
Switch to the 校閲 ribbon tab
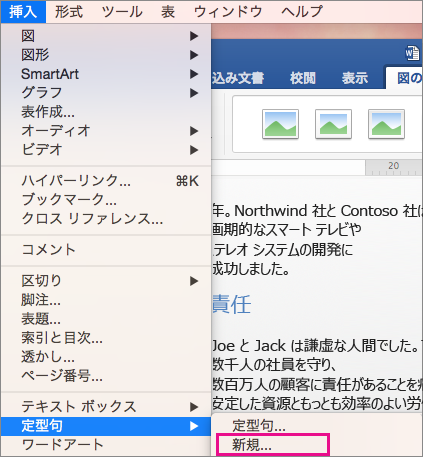coord(303,78)
